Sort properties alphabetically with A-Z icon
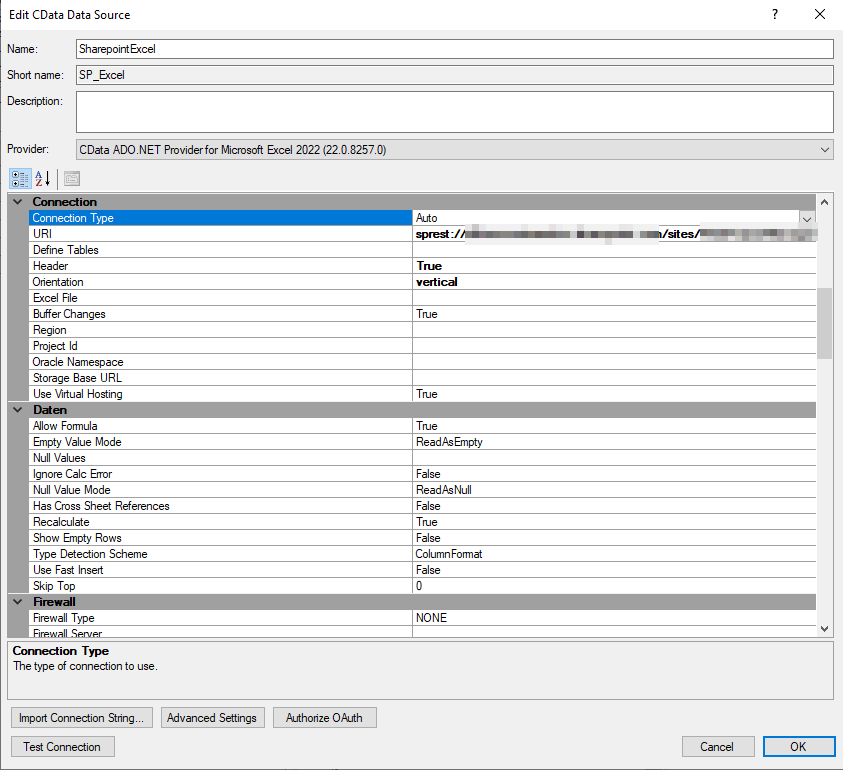 (x=43, y=179)
